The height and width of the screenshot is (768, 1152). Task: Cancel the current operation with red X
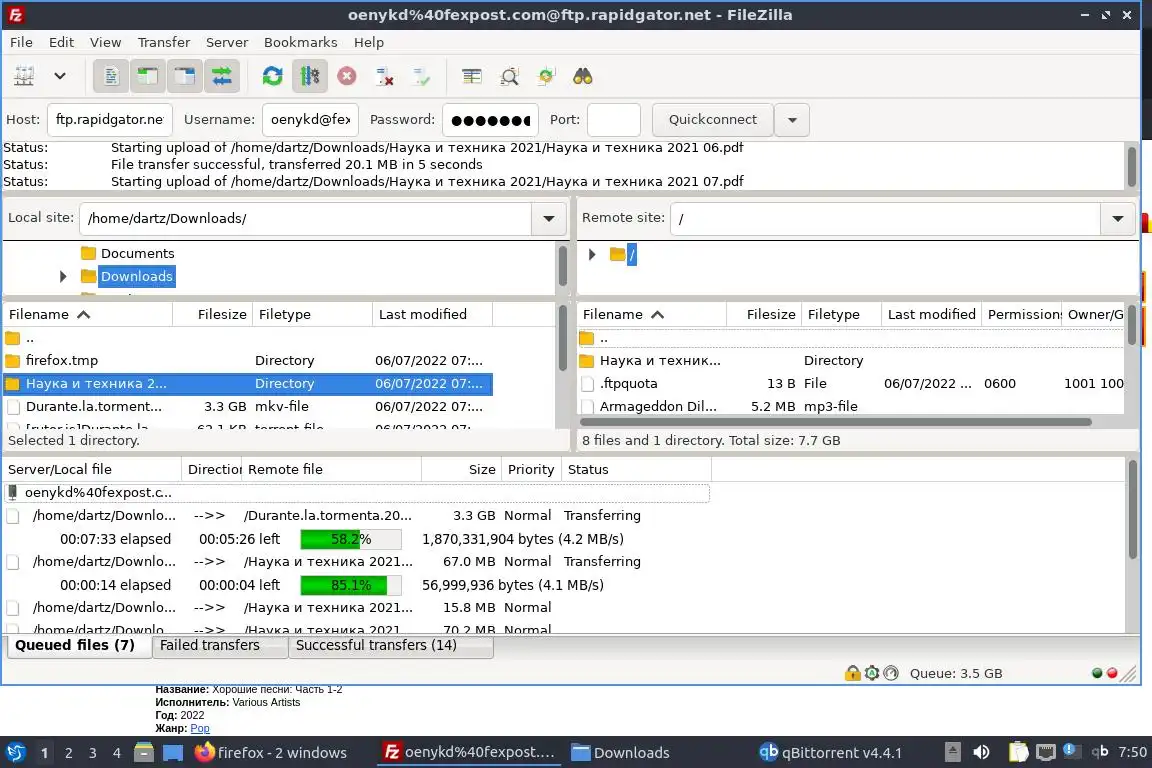347,76
